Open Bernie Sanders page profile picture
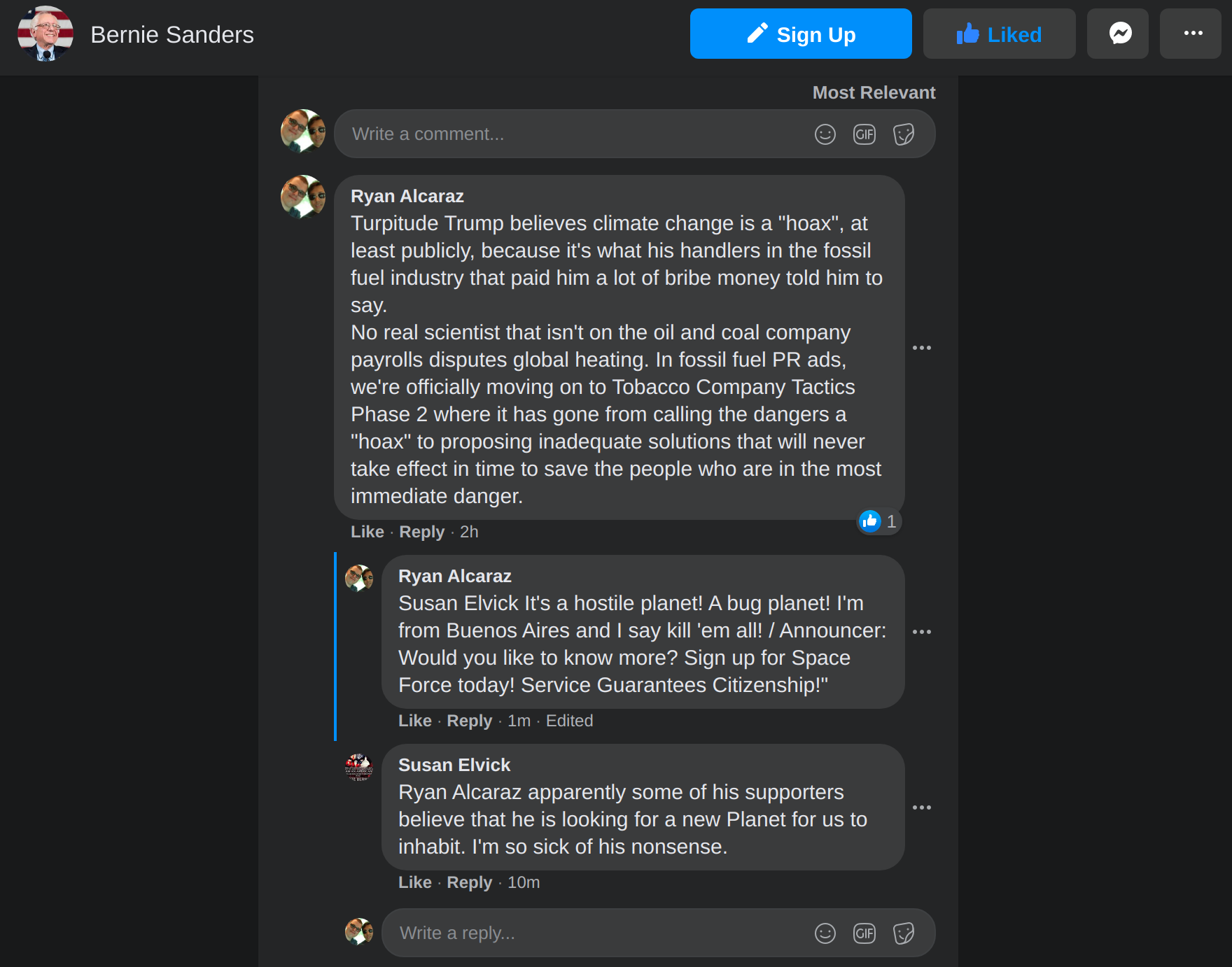The height and width of the screenshot is (967, 1232). click(45, 34)
